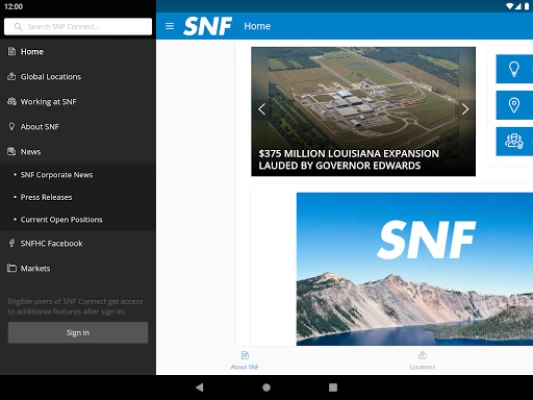The image size is (533, 400).
Task: Toggle the hamburger menu icon
Action: (x=169, y=26)
